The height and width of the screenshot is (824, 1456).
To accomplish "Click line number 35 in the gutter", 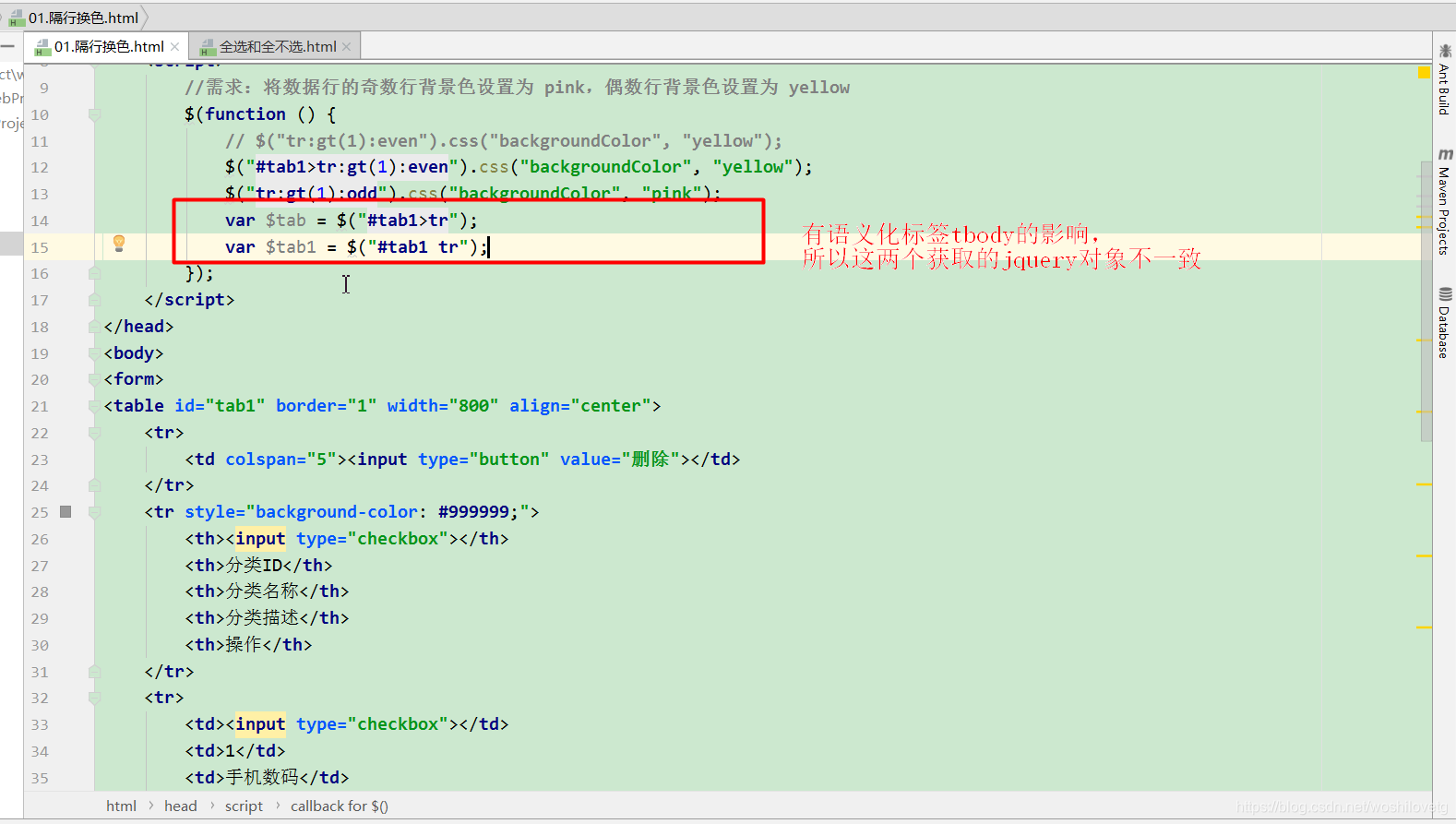I will 40,778.
